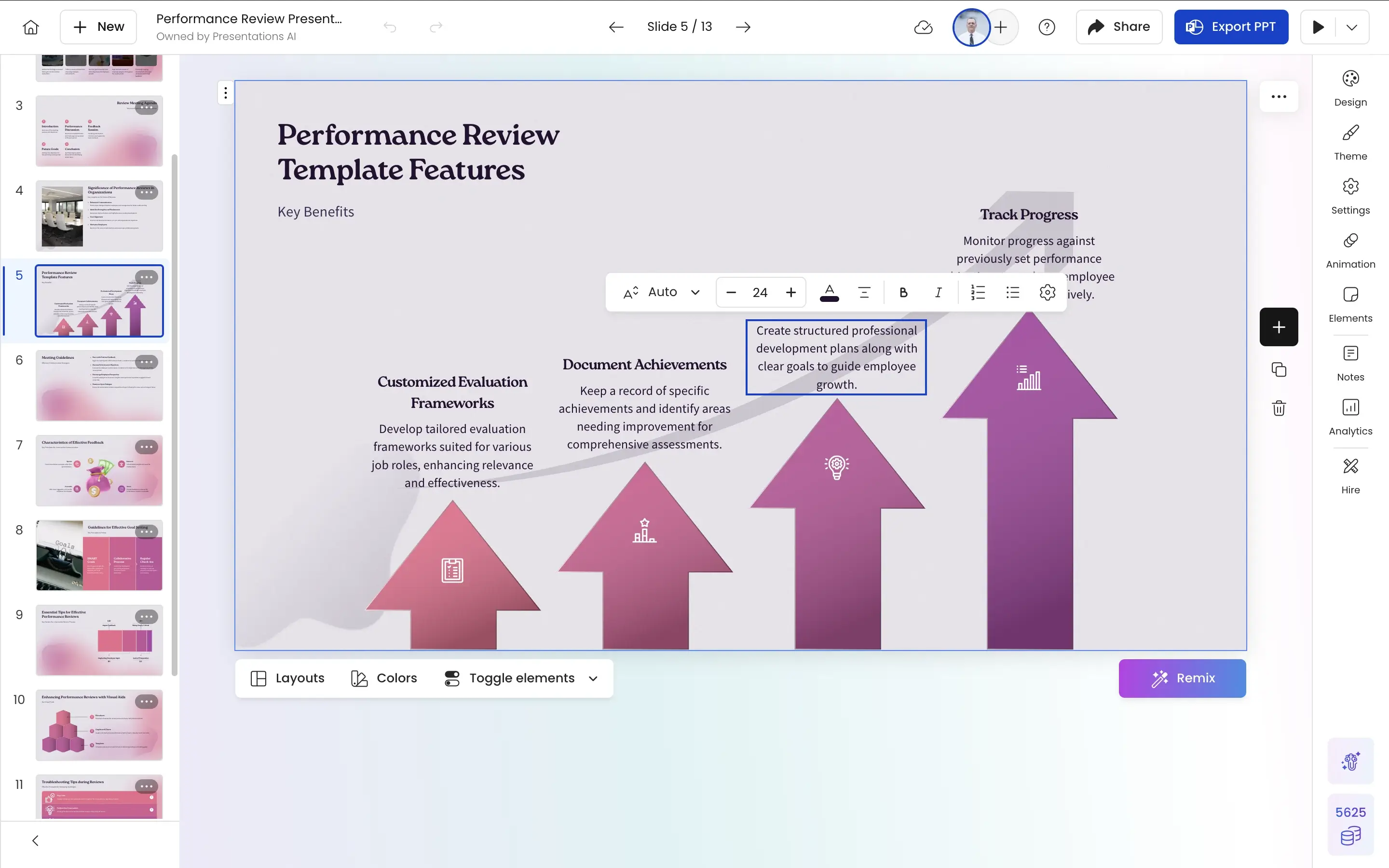Change text alignment in toolbar
Image resolution: width=1389 pixels, height=868 pixels.
[x=864, y=292]
